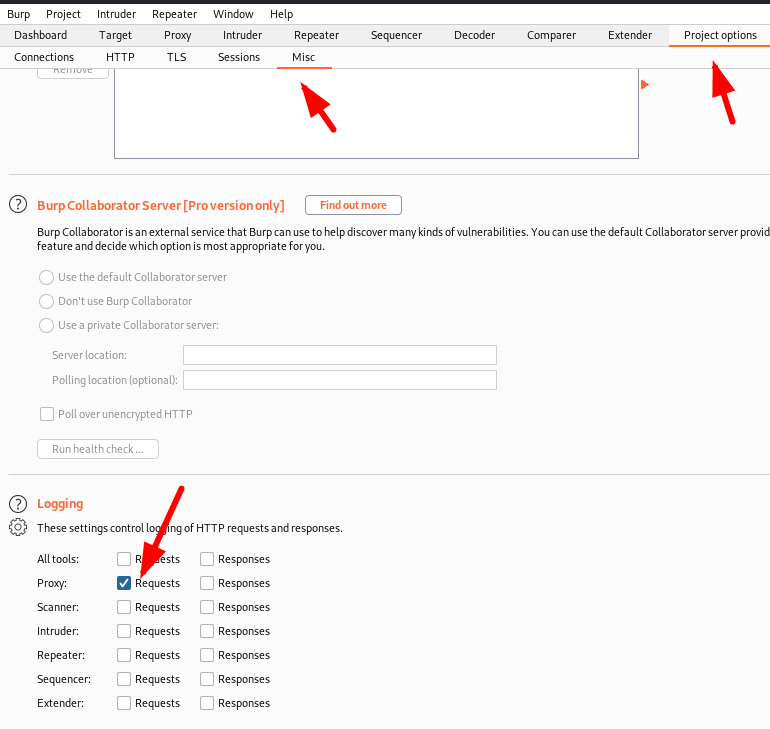Click the Server location input field
The height and width of the screenshot is (729, 770).
pyautogui.click(x=340, y=355)
